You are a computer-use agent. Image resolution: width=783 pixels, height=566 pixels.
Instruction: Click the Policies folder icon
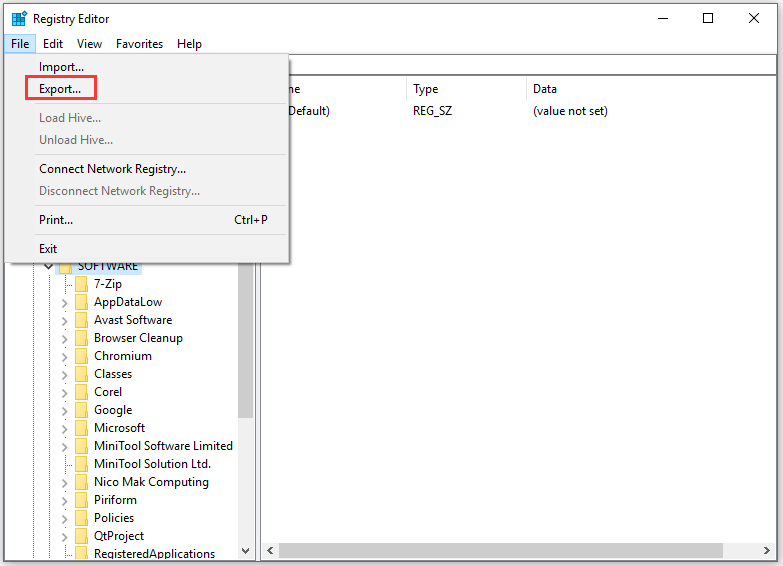tap(81, 518)
